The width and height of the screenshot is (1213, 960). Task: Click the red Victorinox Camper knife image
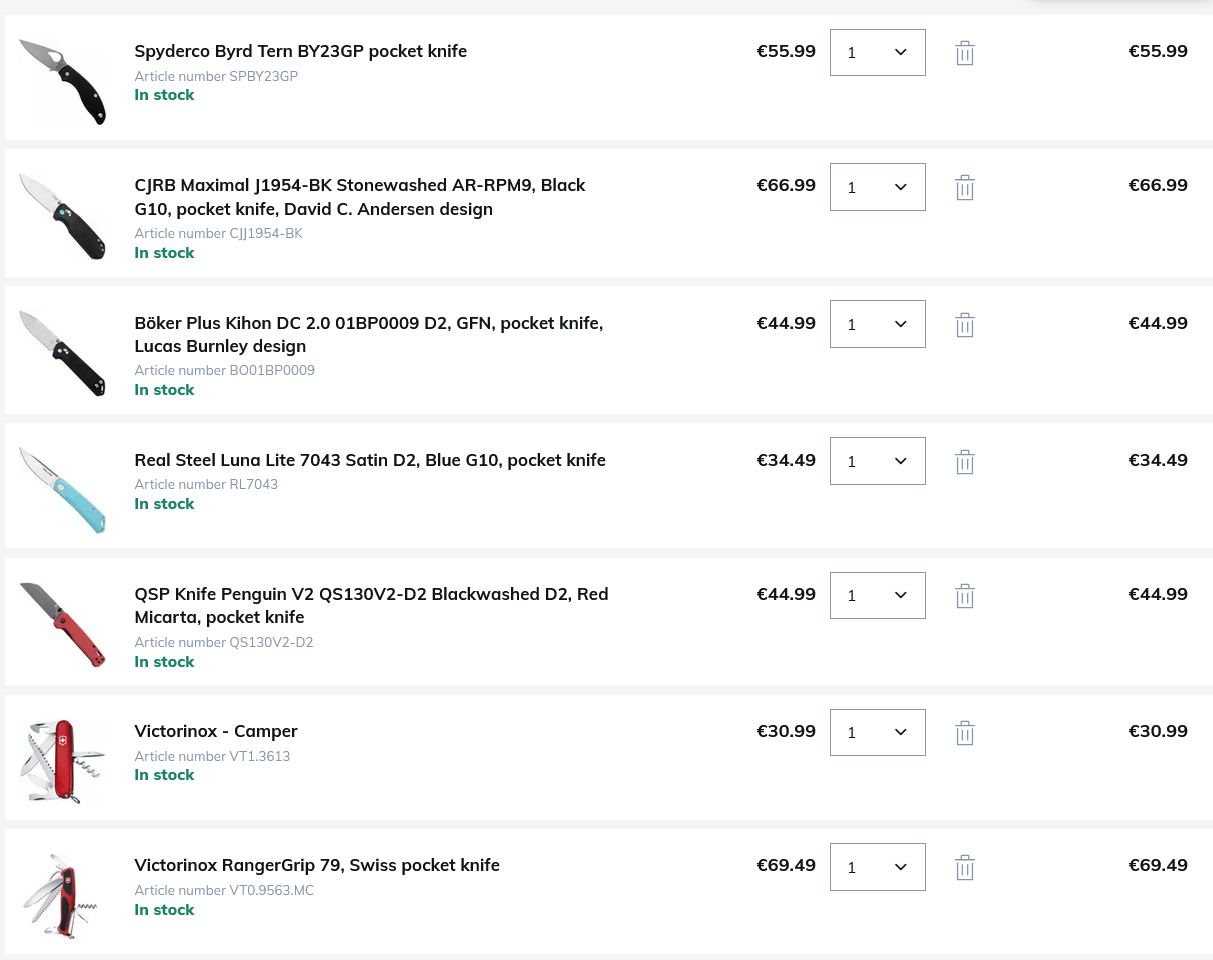pyautogui.click(x=63, y=761)
